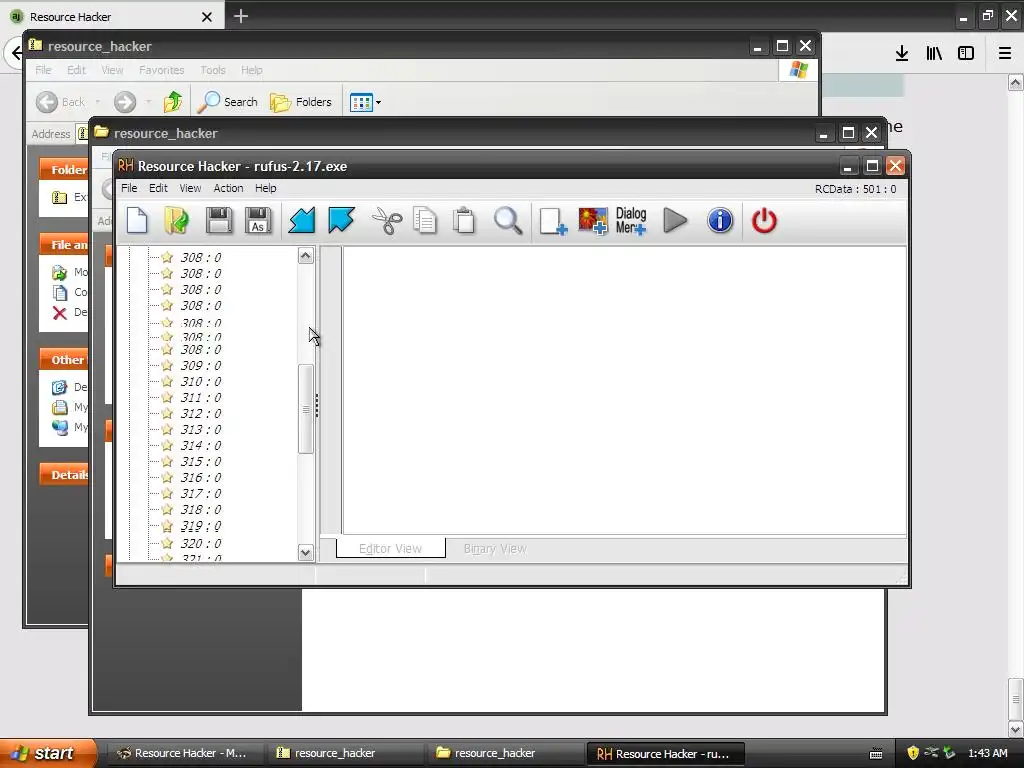Select tree item 312 : 0

pos(200,413)
